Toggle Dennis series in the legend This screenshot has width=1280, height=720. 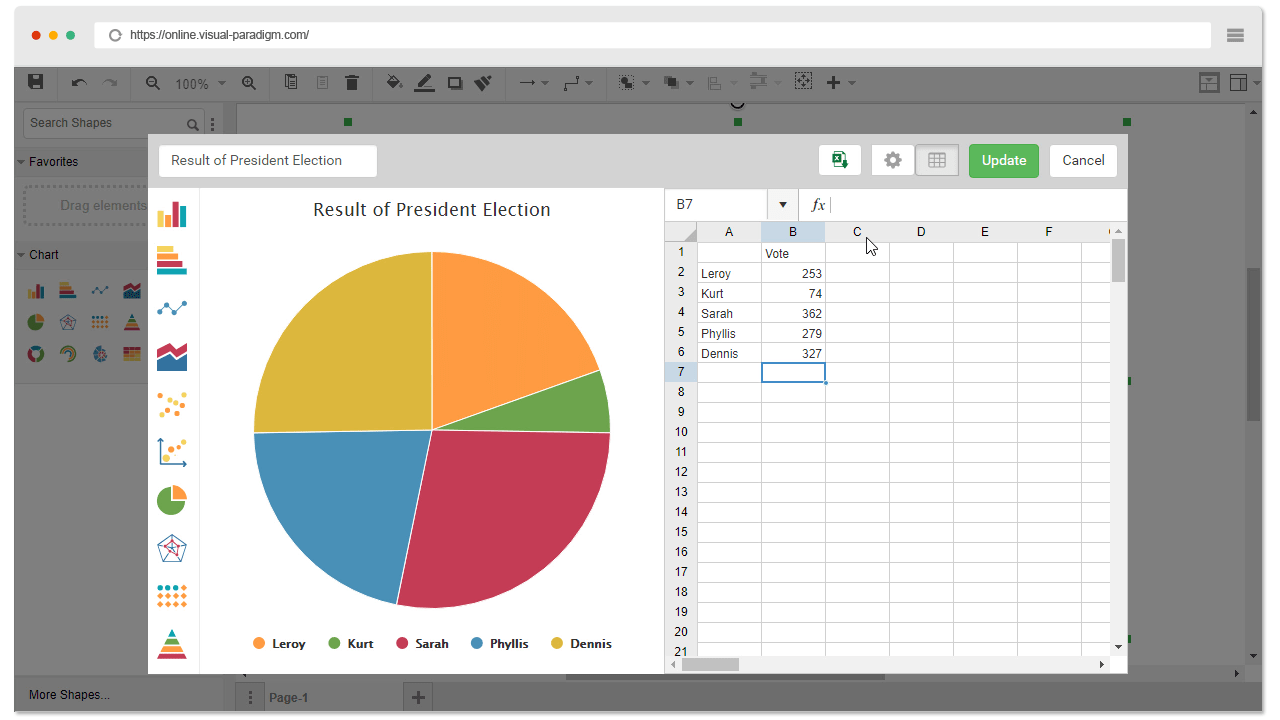click(x=581, y=644)
